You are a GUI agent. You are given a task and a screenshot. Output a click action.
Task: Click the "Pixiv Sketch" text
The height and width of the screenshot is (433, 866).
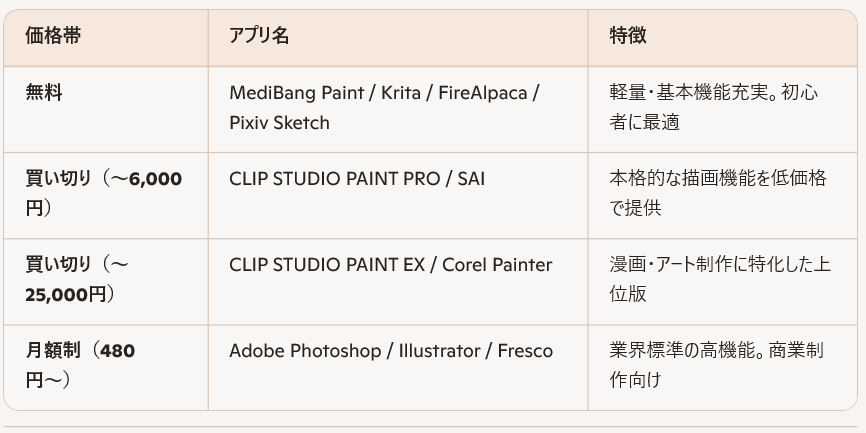(x=279, y=123)
